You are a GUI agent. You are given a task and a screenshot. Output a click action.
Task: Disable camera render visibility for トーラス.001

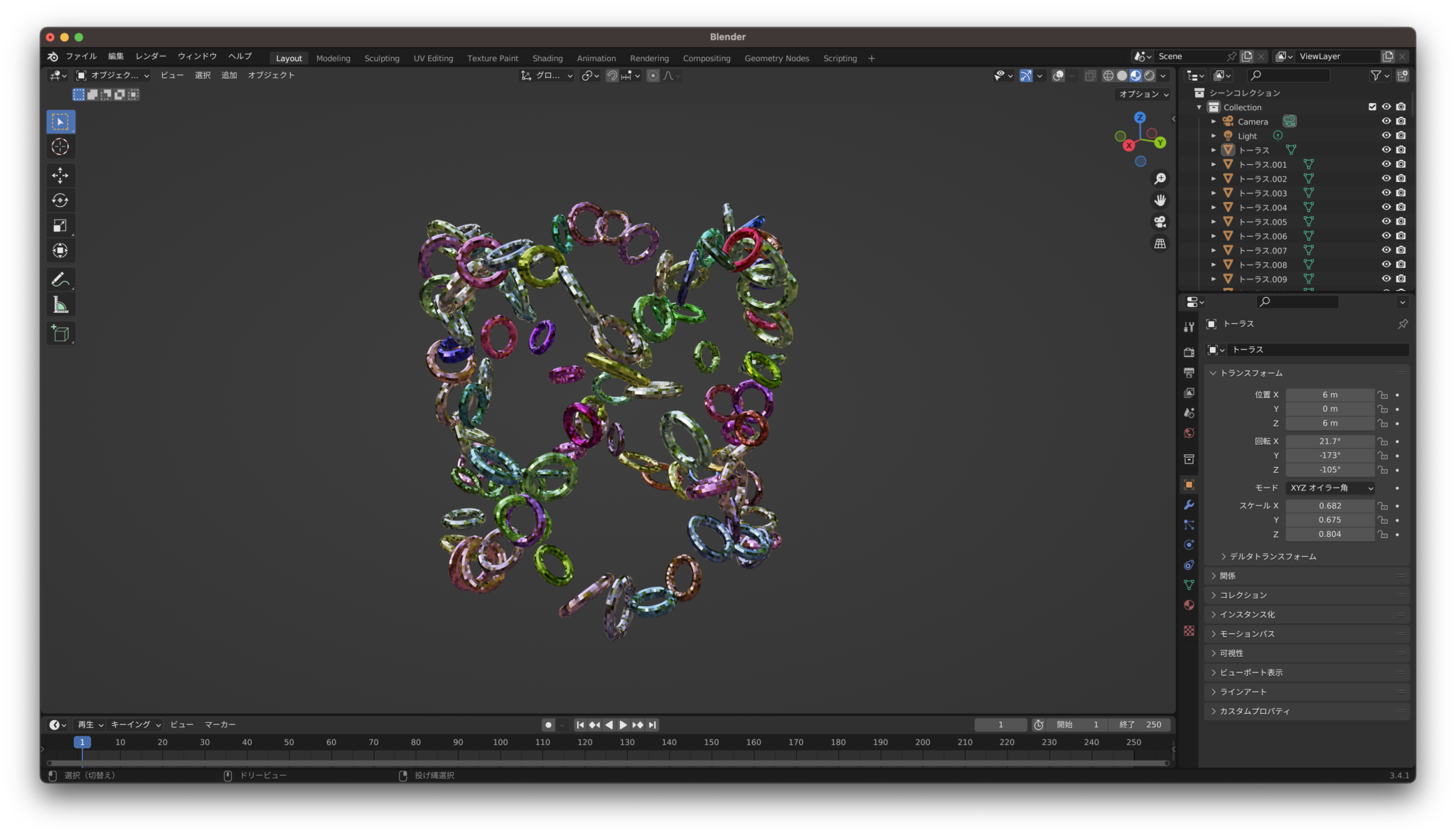(1401, 164)
